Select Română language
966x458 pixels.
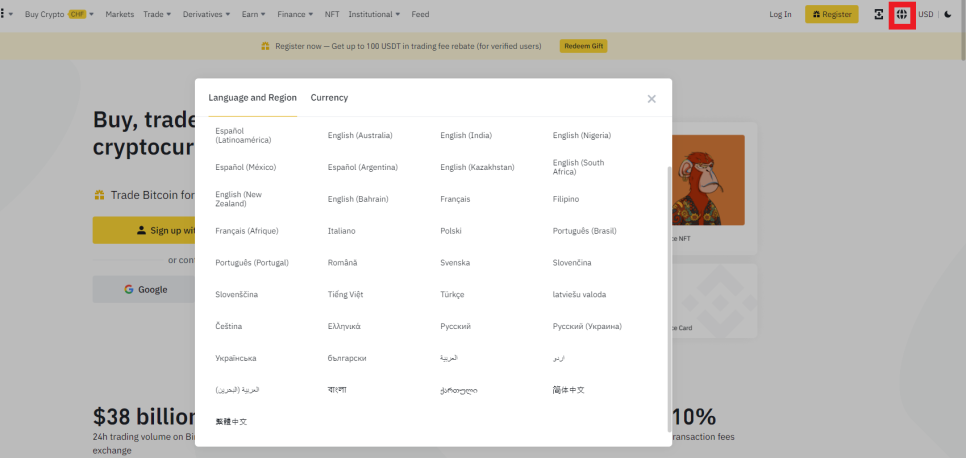coord(343,263)
